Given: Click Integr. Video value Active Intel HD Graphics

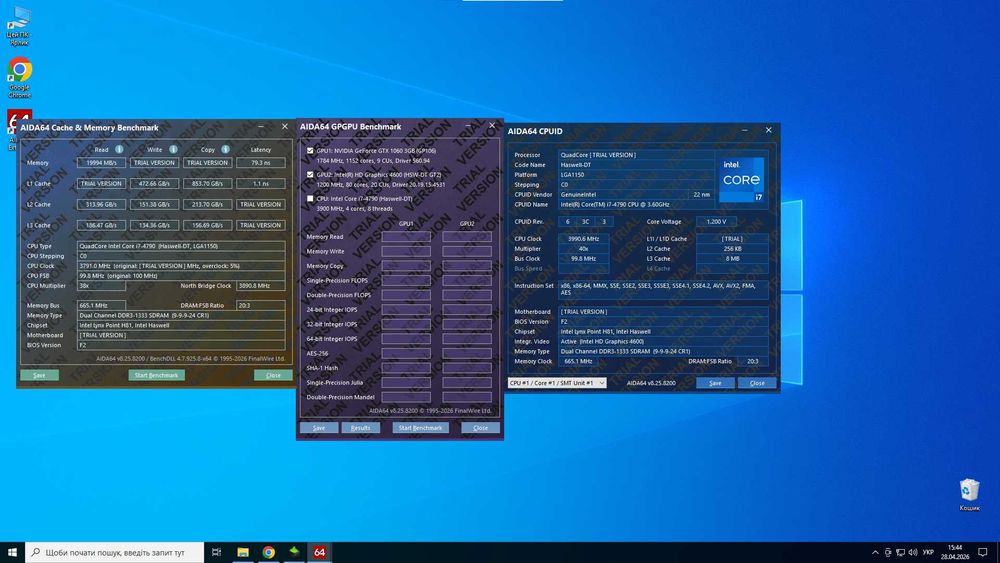Looking at the screenshot, I should tap(663, 342).
